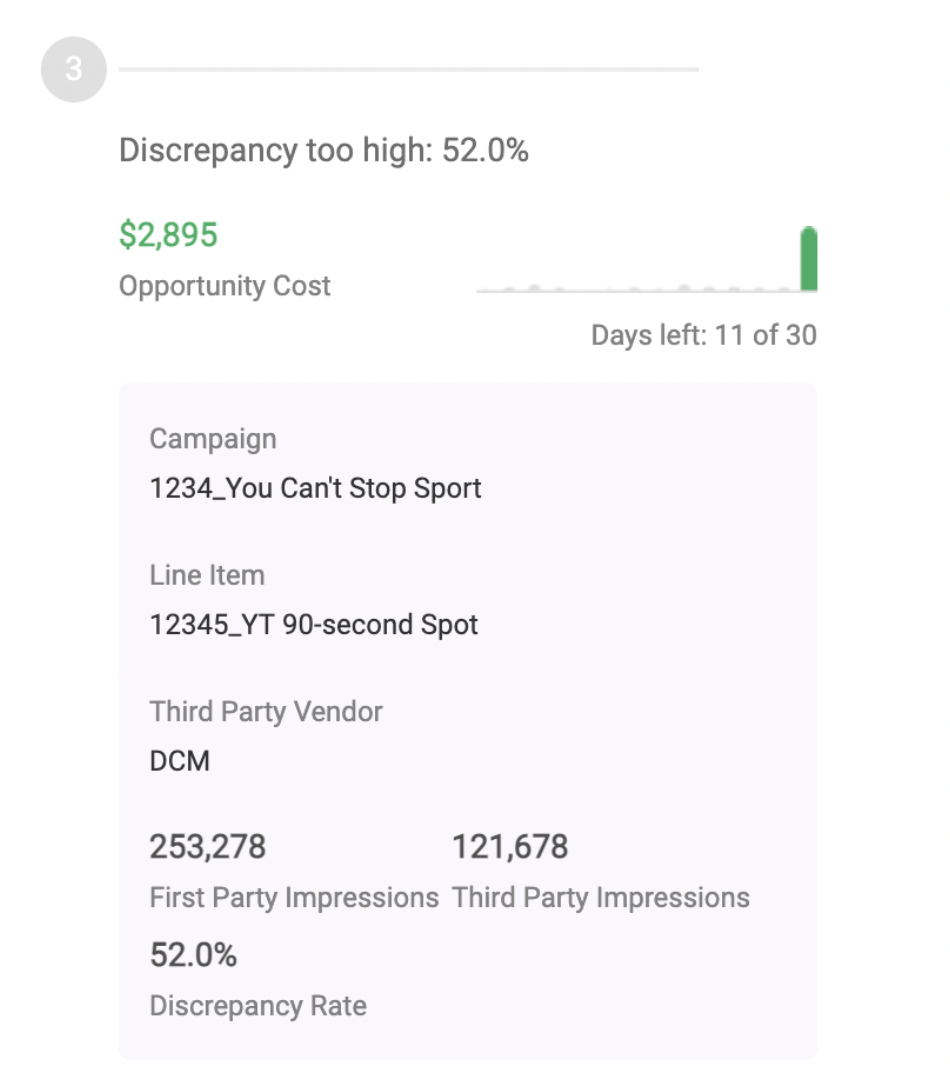
Task: Click the Days left: 11 of 30 text
Action: pos(704,336)
